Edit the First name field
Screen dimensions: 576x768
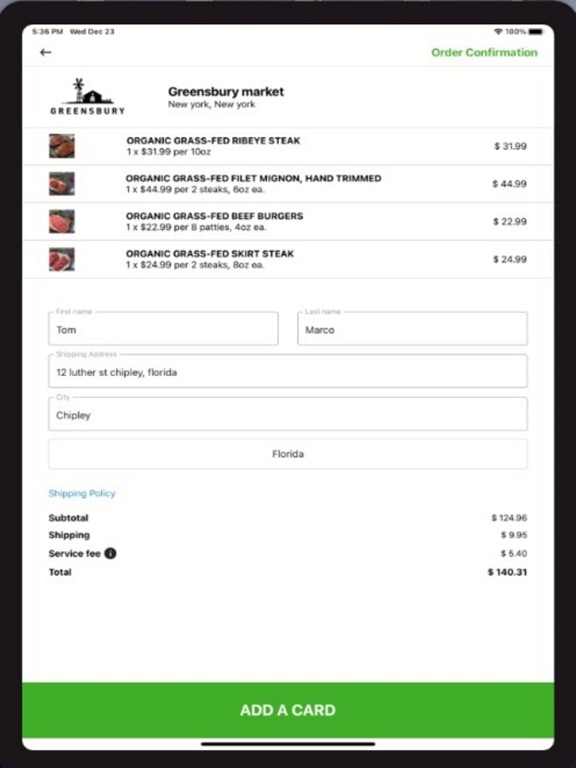163,329
